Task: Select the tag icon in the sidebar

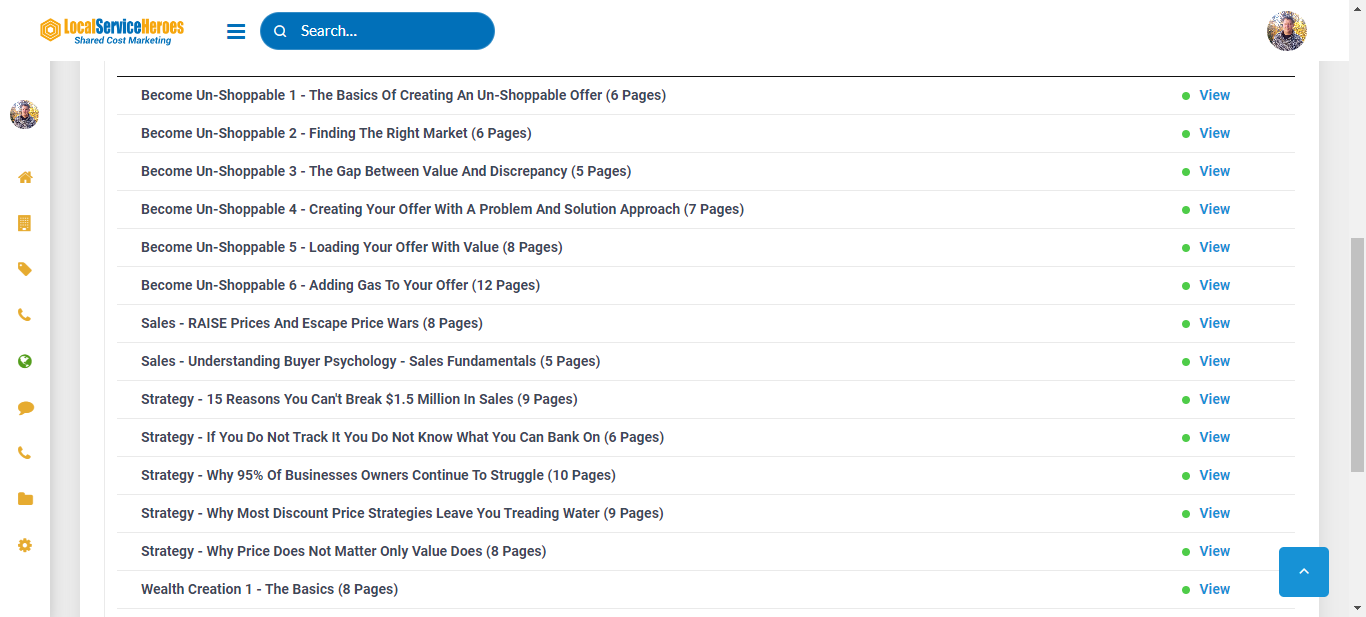Action: [25, 269]
